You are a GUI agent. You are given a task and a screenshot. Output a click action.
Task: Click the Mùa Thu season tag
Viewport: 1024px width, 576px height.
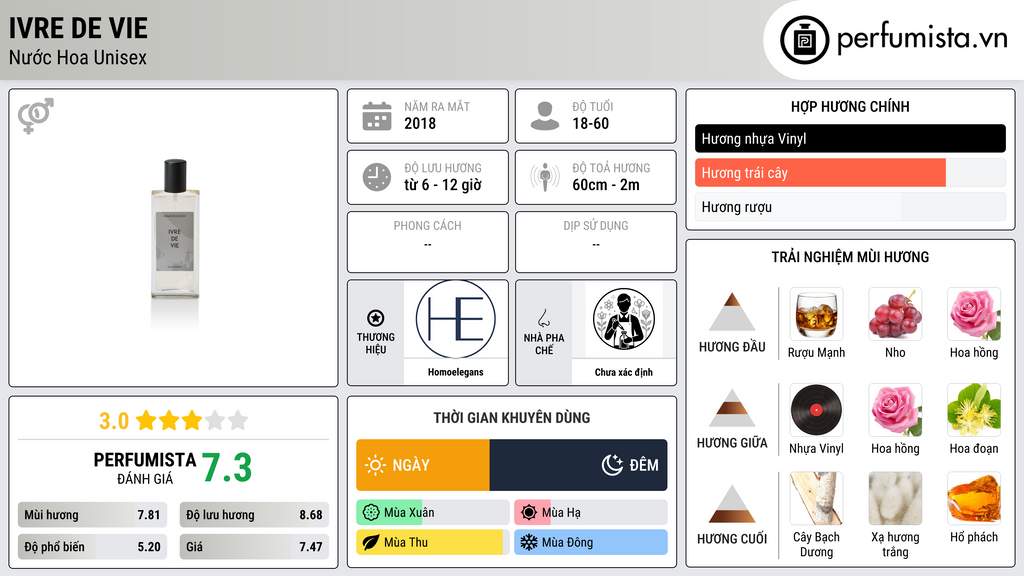[433, 542]
